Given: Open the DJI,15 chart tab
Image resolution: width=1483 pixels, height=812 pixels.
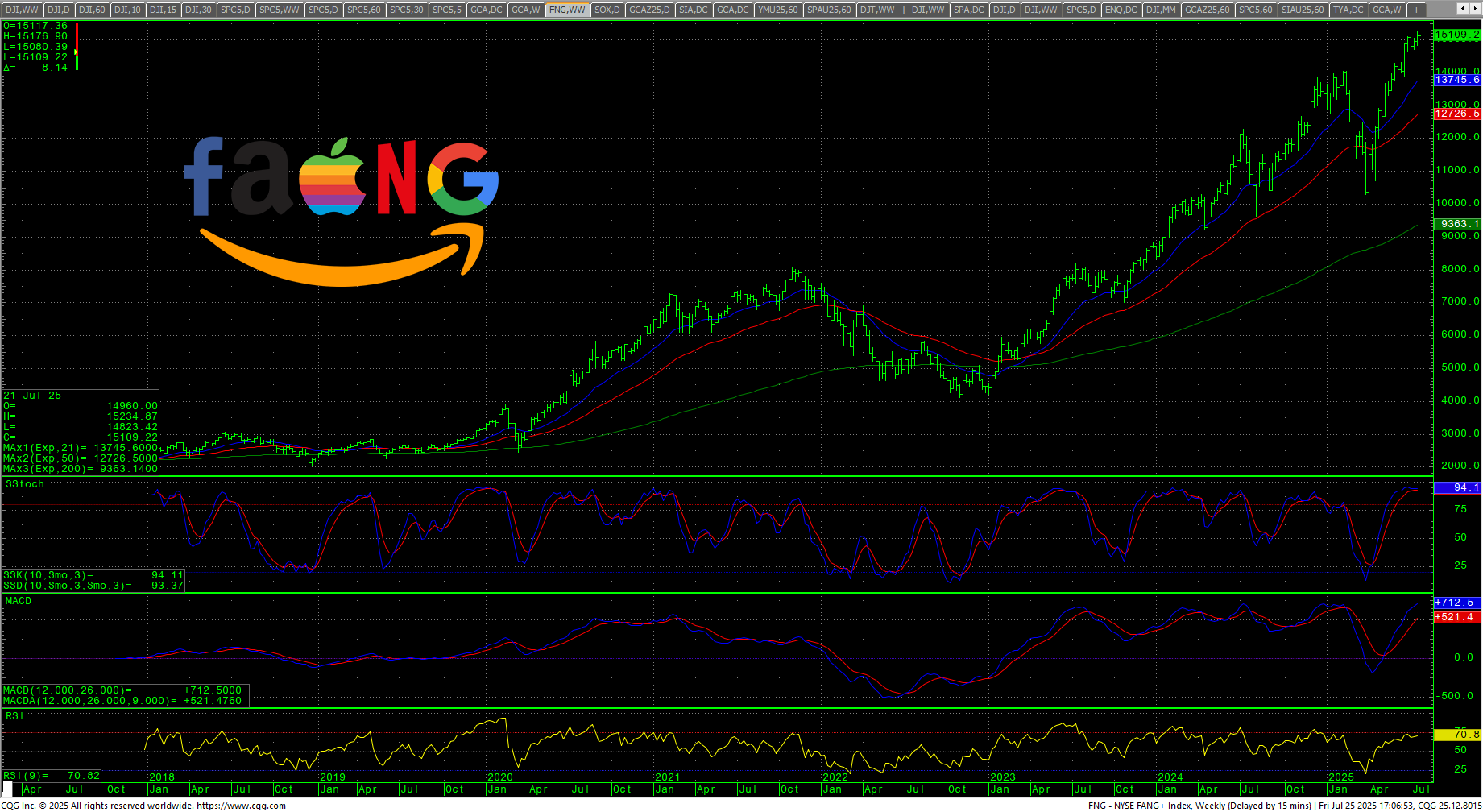Looking at the screenshot, I should [x=163, y=10].
